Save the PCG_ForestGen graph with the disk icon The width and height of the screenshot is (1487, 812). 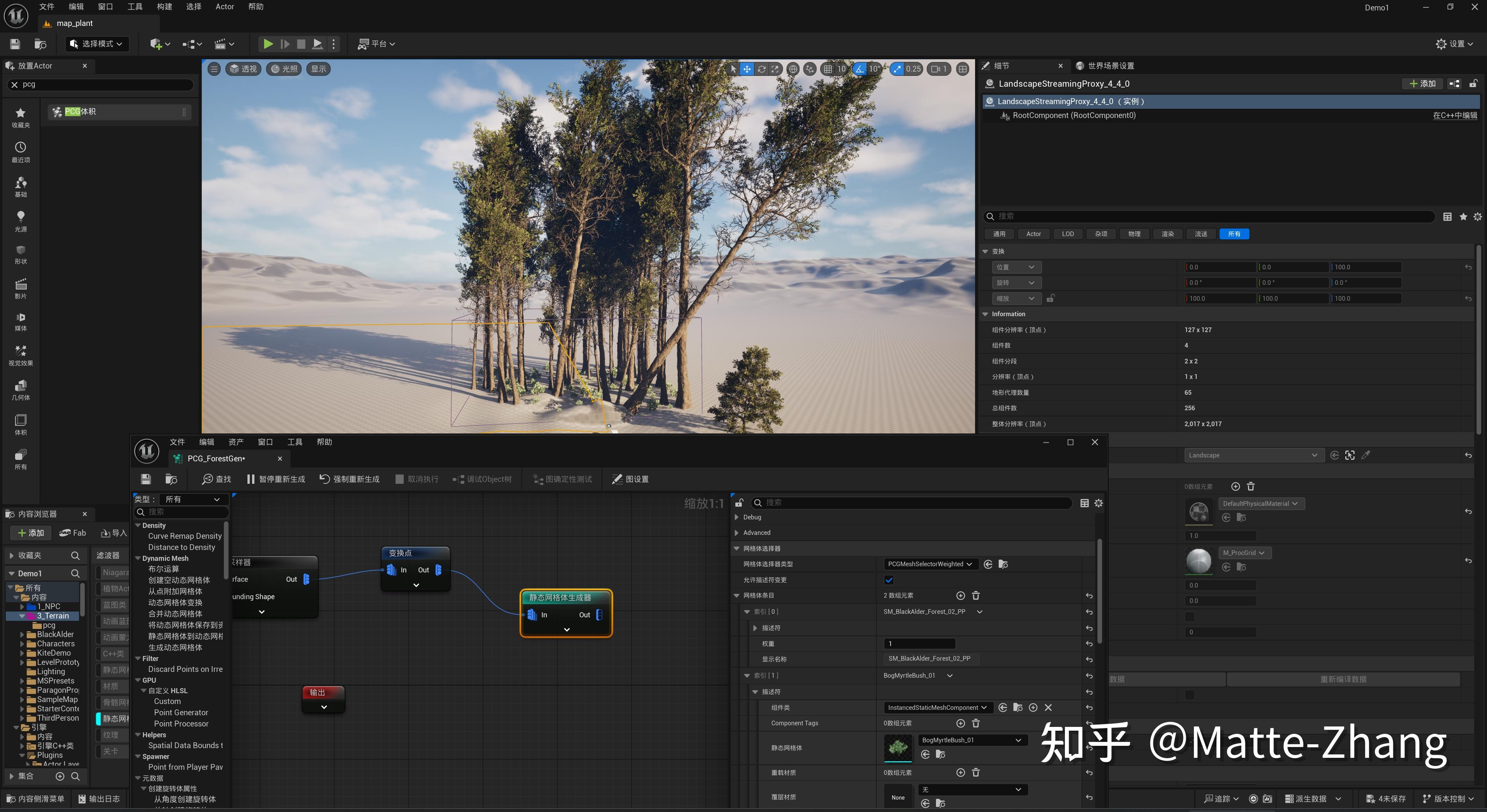[x=146, y=479]
